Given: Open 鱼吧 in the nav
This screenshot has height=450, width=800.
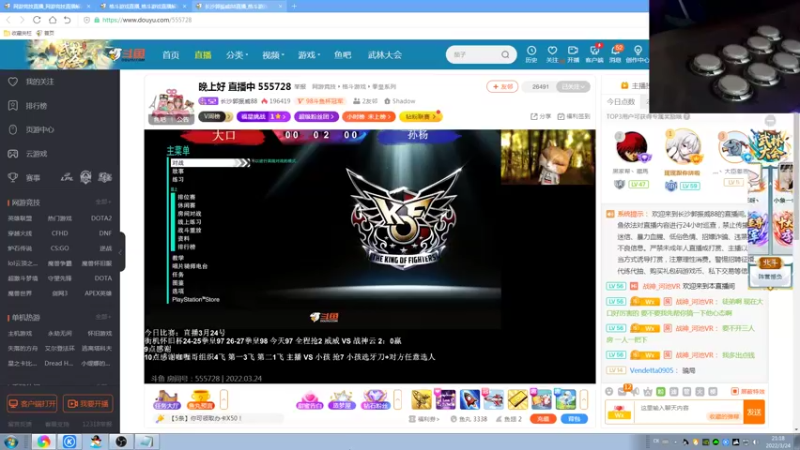Looking at the screenshot, I should point(342,55).
